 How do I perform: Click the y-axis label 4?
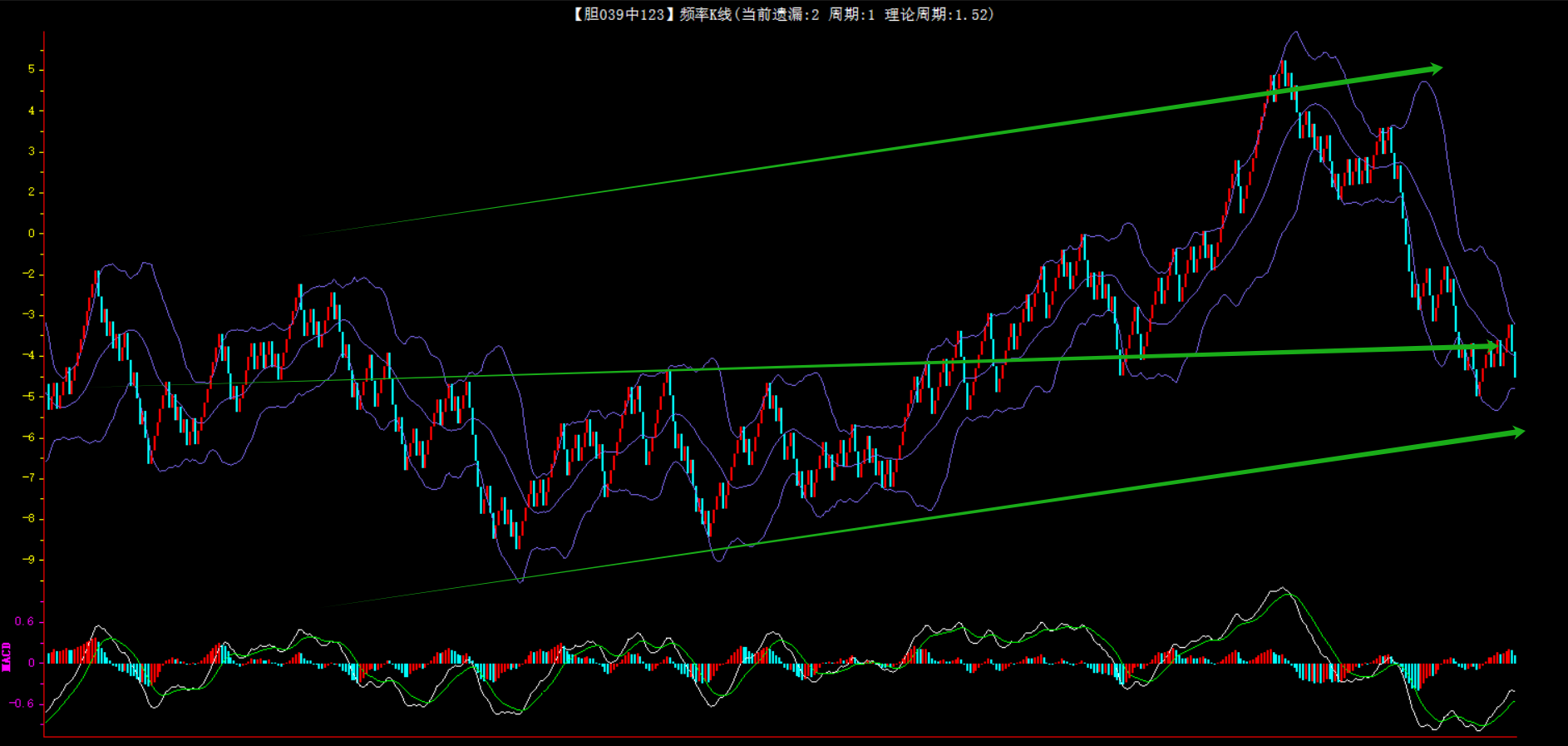(32, 111)
